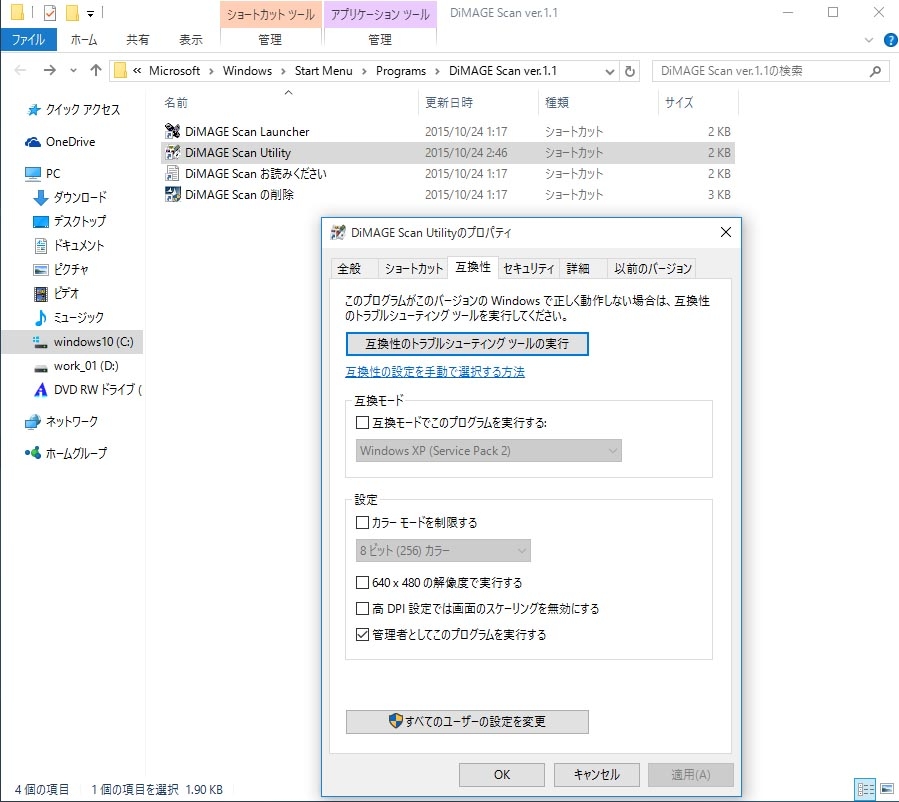The width and height of the screenshot is (899, 802).
Task: Click the DiMAGE Scan の削除 uninstall icon
Action: click(x=172, y=194)
